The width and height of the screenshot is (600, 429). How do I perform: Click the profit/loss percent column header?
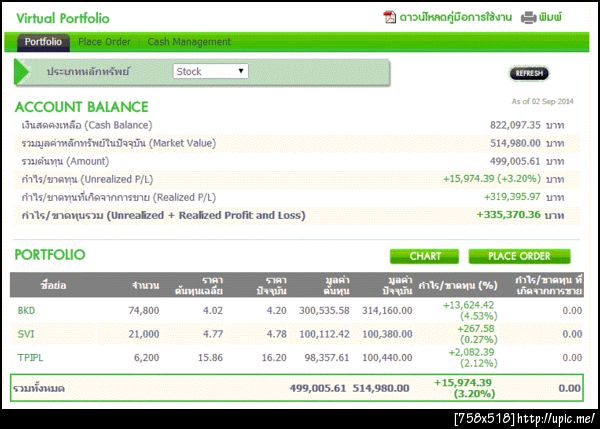pyautogui.click(x=458, y=285)
